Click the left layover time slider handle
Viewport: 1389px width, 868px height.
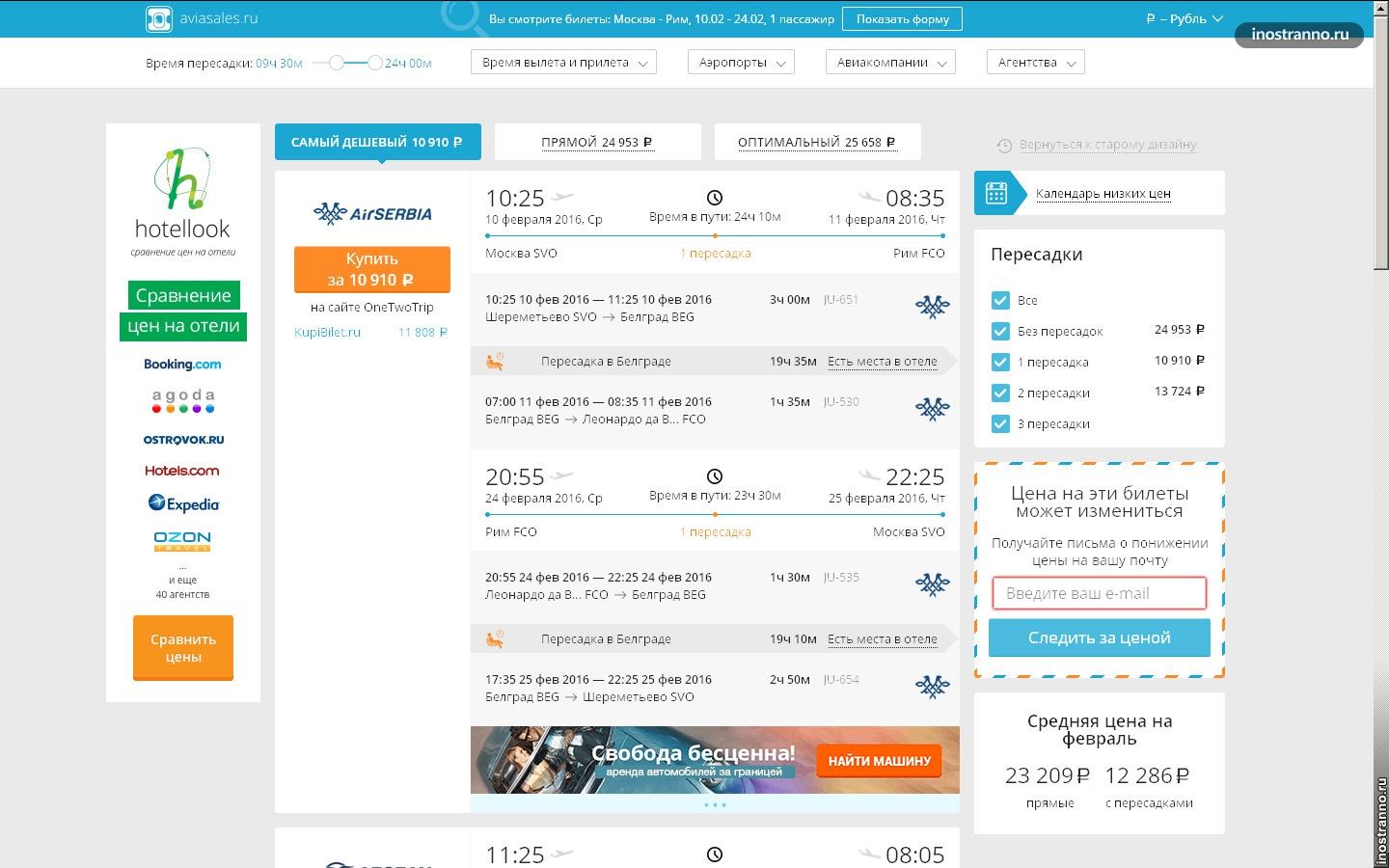click(x=336, y=63)
